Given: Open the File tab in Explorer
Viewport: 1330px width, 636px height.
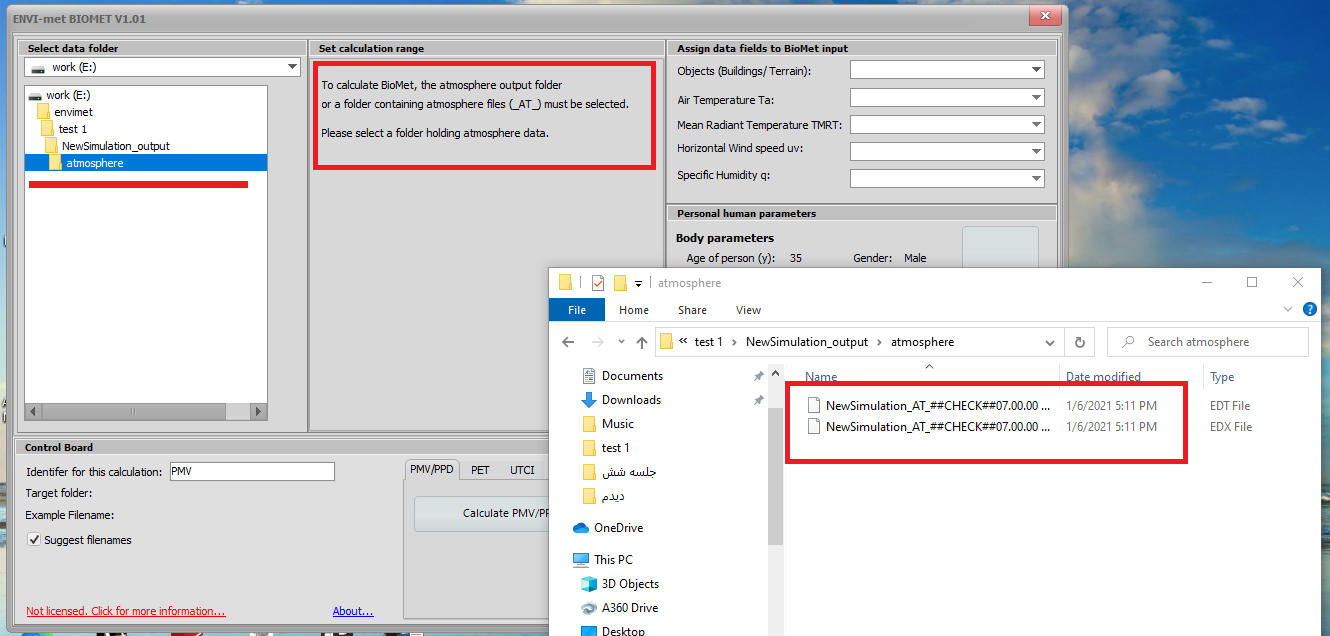Looking at the screenshot, I should (x=577, y=310).
